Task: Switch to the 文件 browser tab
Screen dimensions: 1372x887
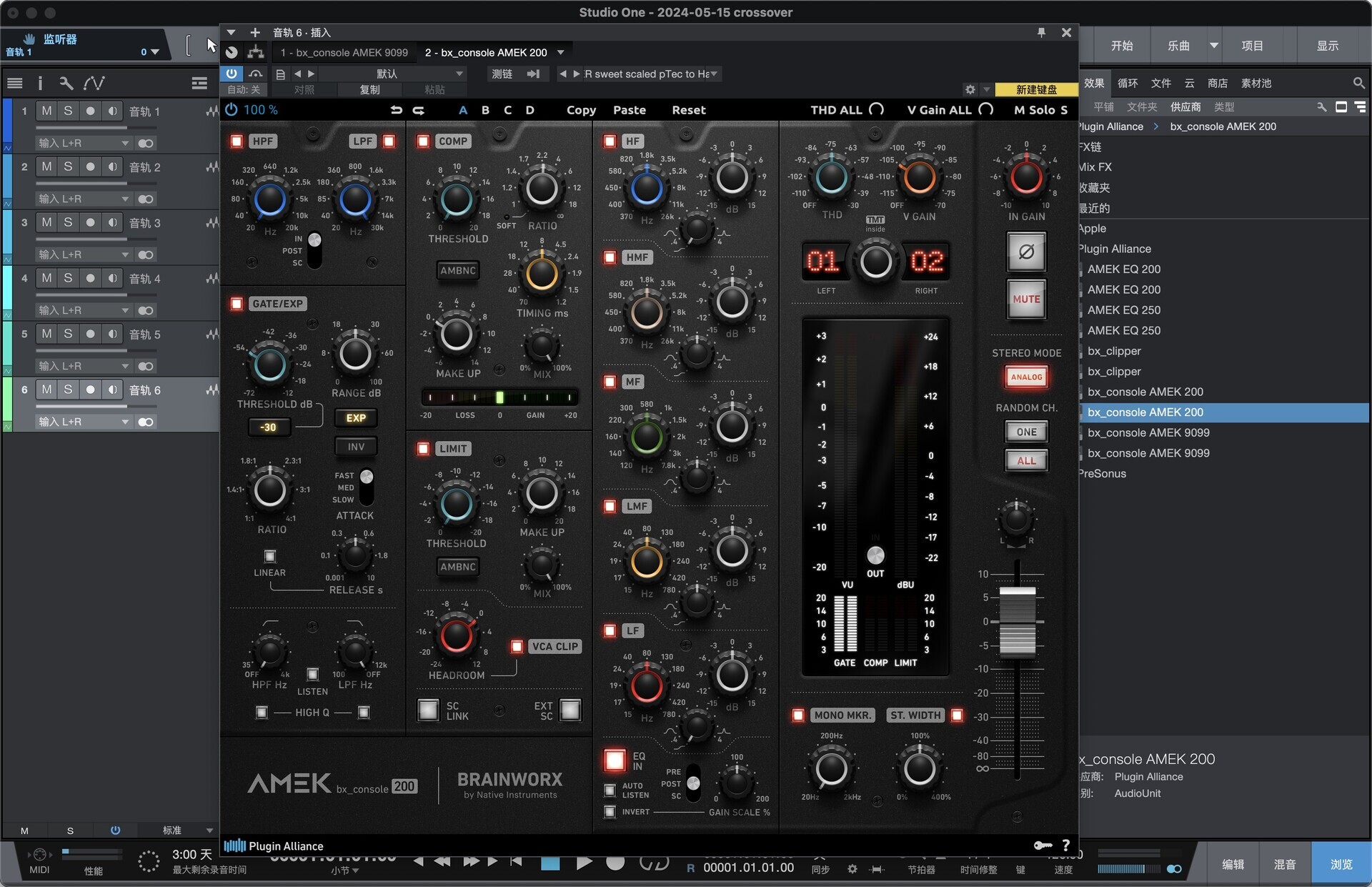Action: (1160, 84)
